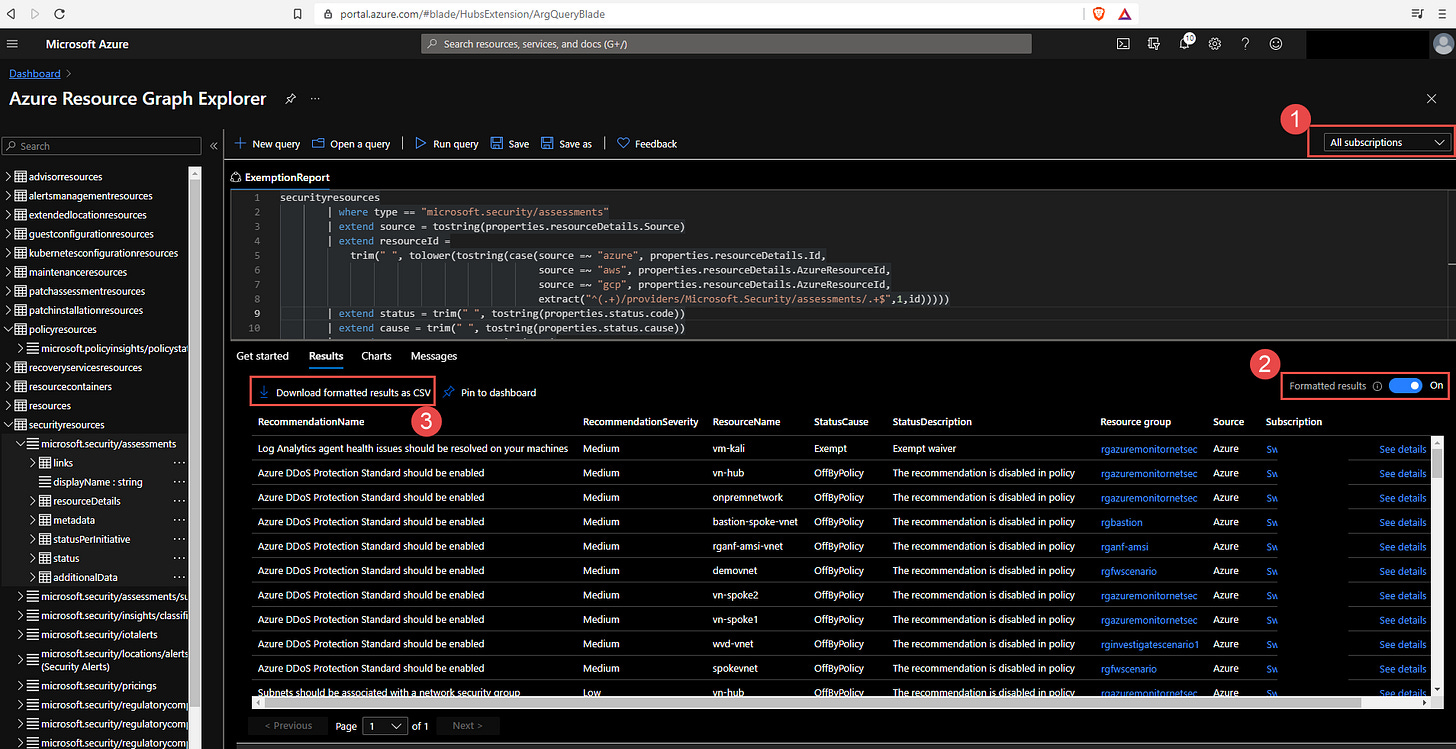Screen dimensions: 1456x749
Task: Open rginvestigatescenario1 resource group link
Action: (1149, 644)
